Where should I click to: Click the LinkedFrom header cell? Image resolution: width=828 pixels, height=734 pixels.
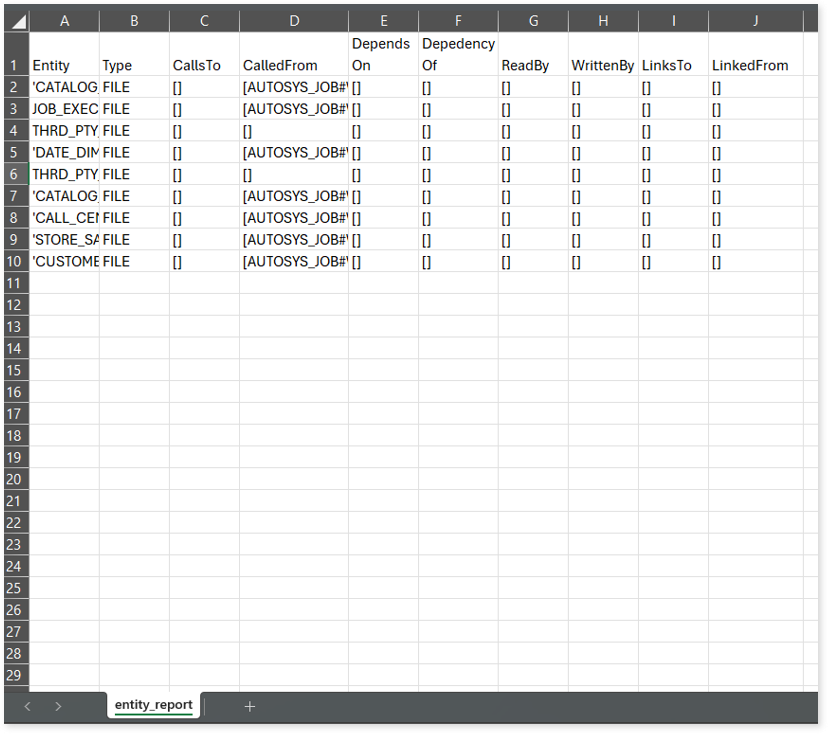(x=755, y=65)
